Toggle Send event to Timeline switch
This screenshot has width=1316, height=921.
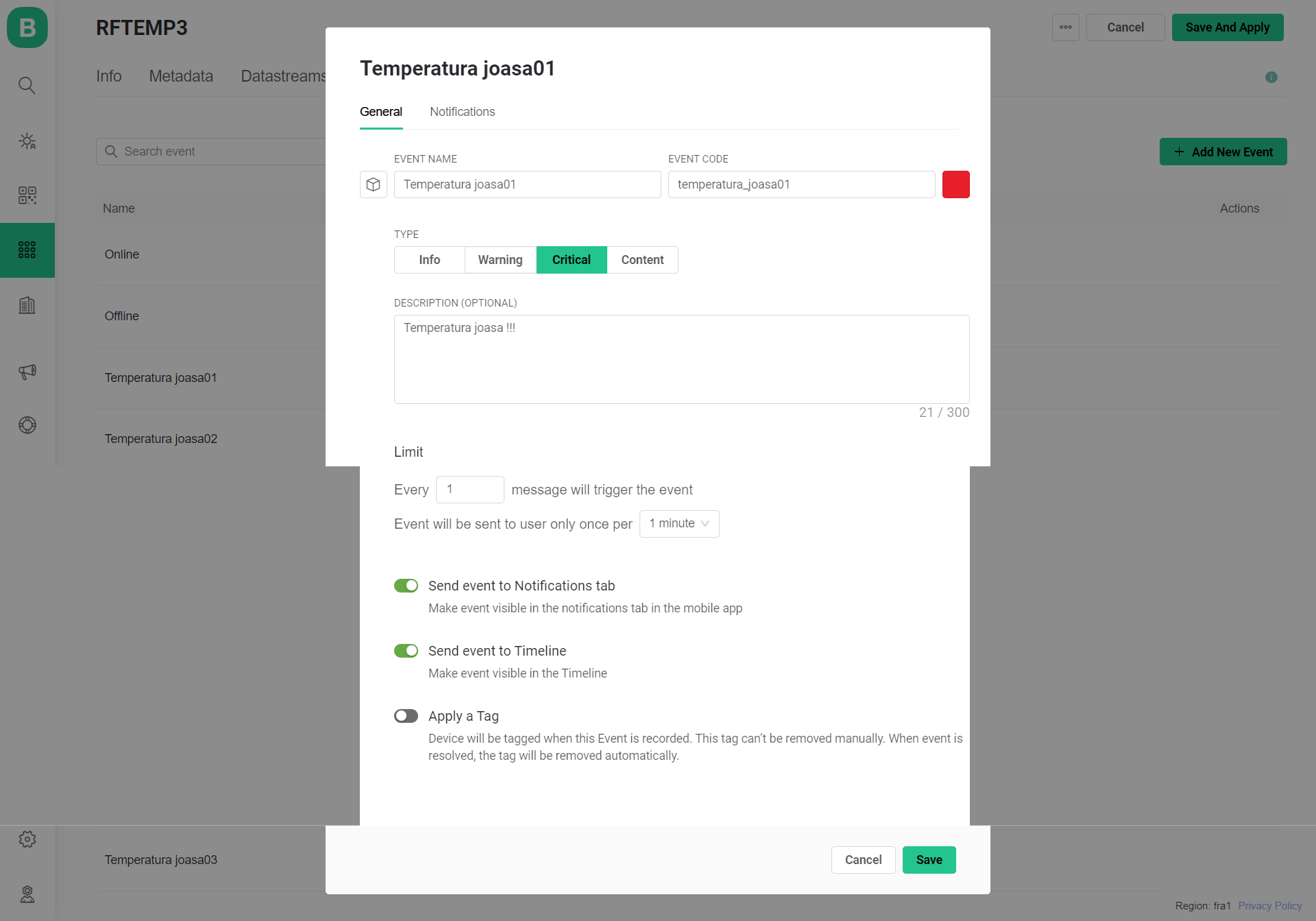pos(406,651)
